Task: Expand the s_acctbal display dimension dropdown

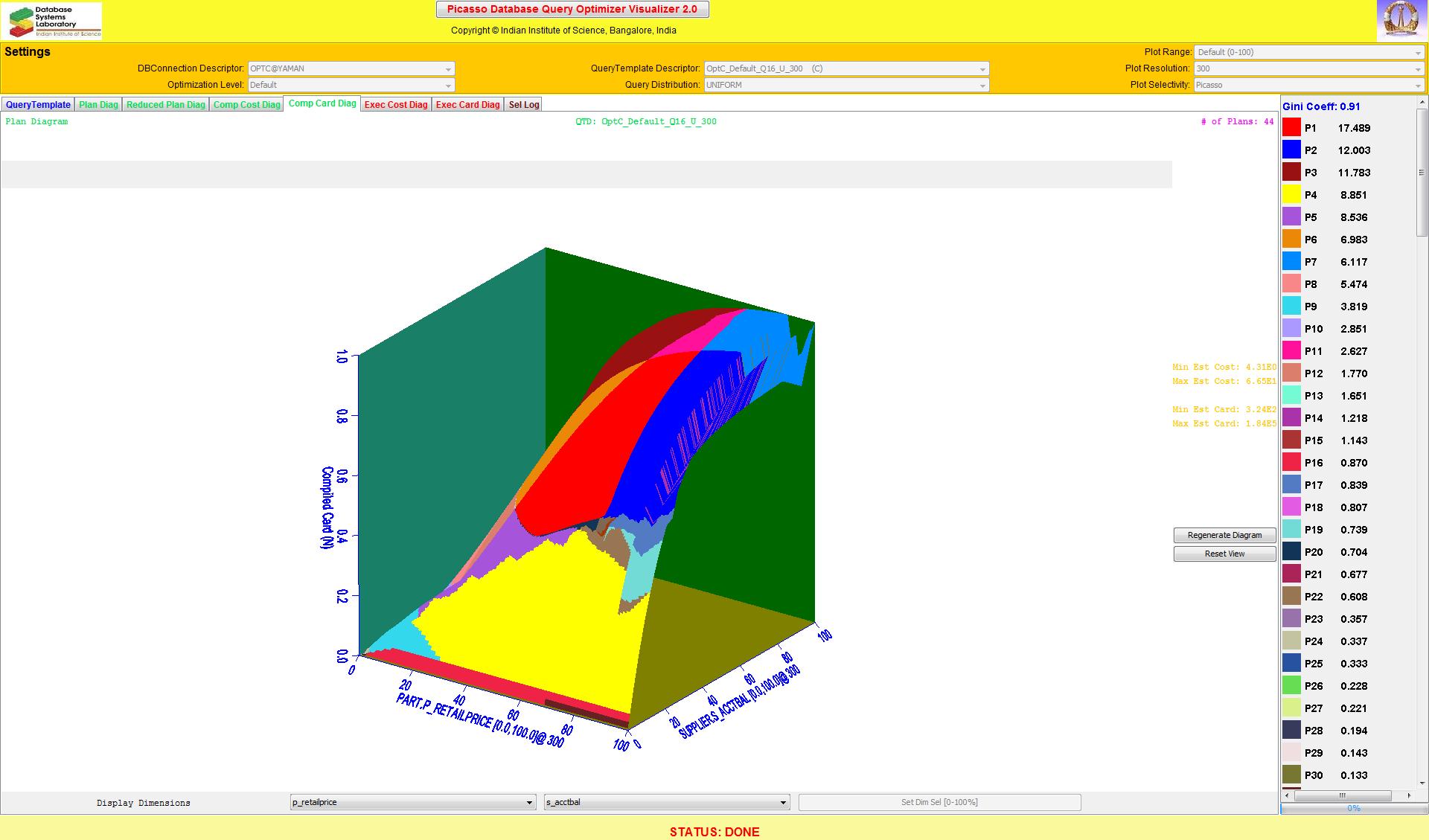Action: click(666, 802)
